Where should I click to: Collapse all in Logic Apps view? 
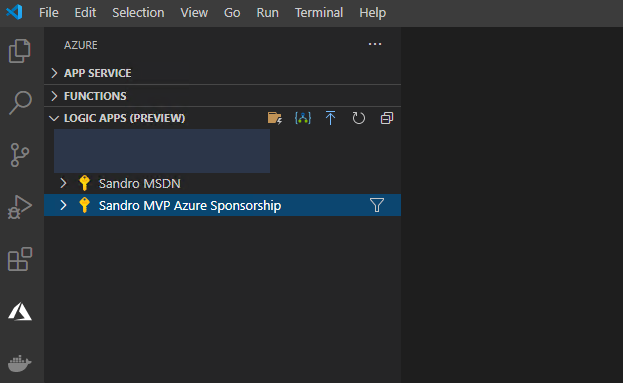(387, 118)
